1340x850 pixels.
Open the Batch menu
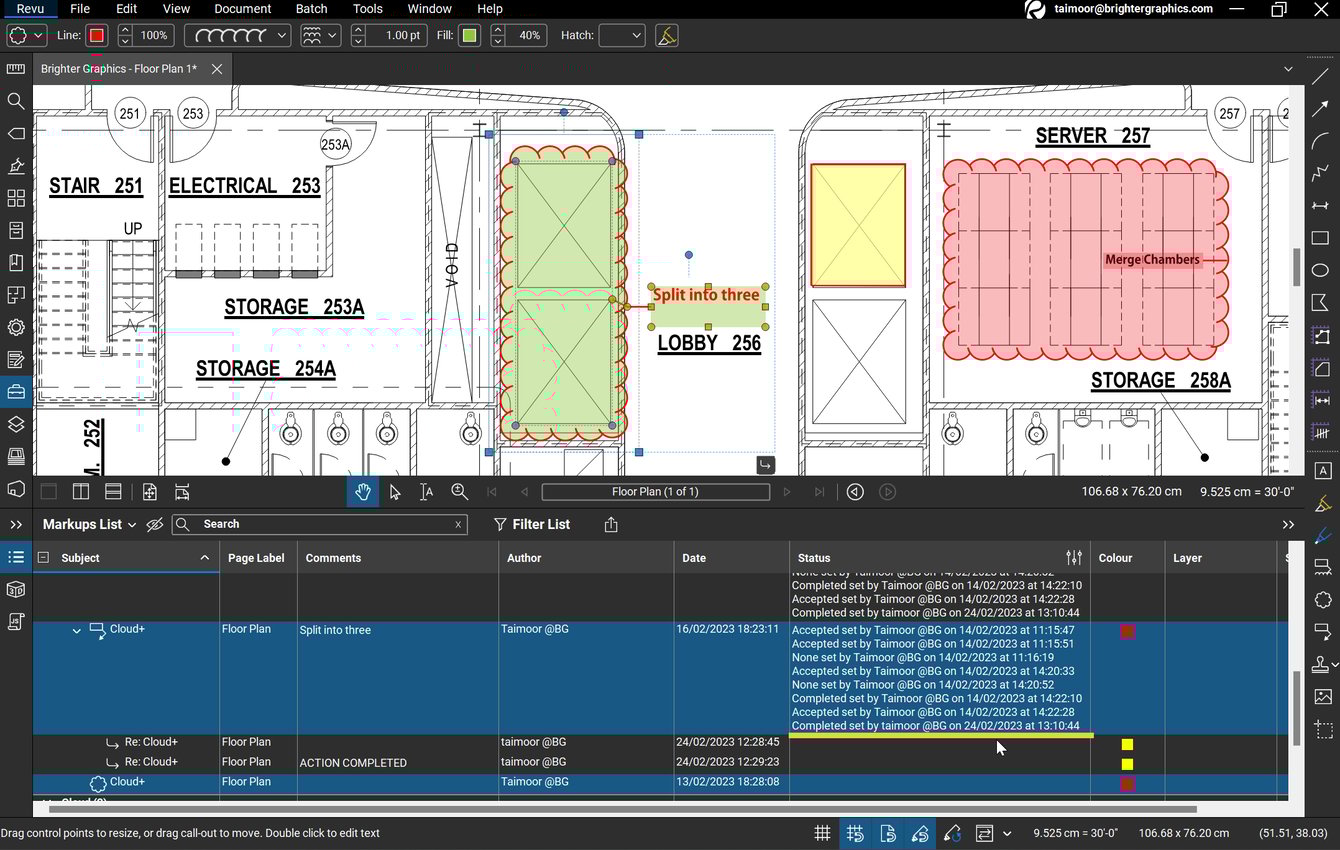pyautogui.click(x=311, y=9)
